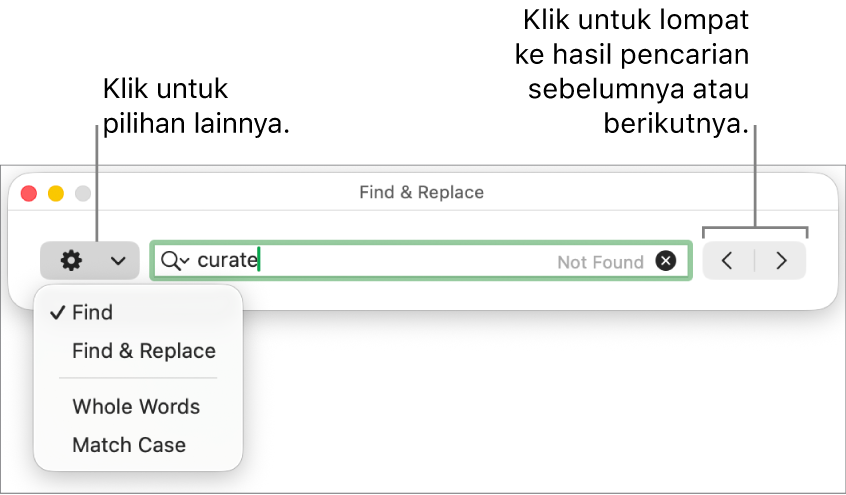Click into the search field containing curate
Image resolution: width=846 pixels, height=495 pixels.
coord(400,261)
